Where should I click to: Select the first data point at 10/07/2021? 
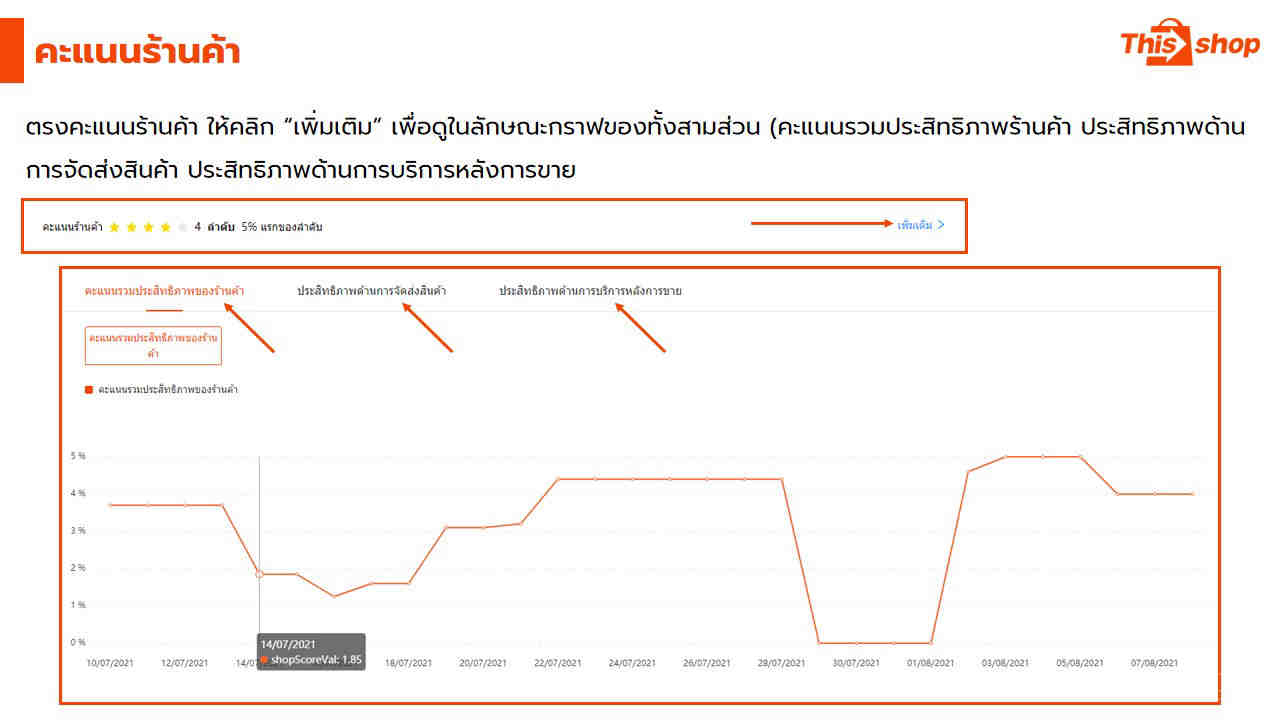tap(110, 505)
